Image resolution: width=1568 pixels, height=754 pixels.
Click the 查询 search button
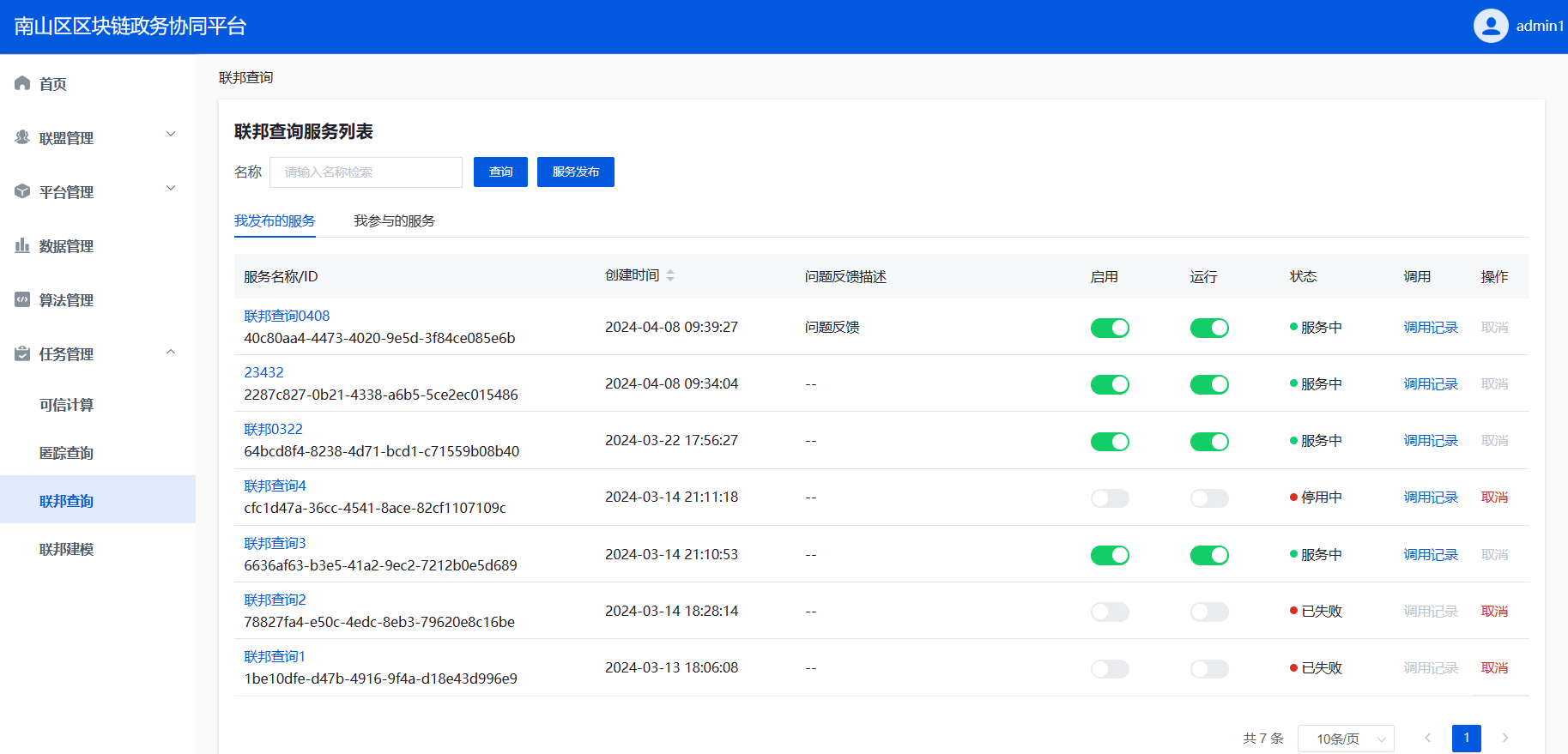click(501, 172)
